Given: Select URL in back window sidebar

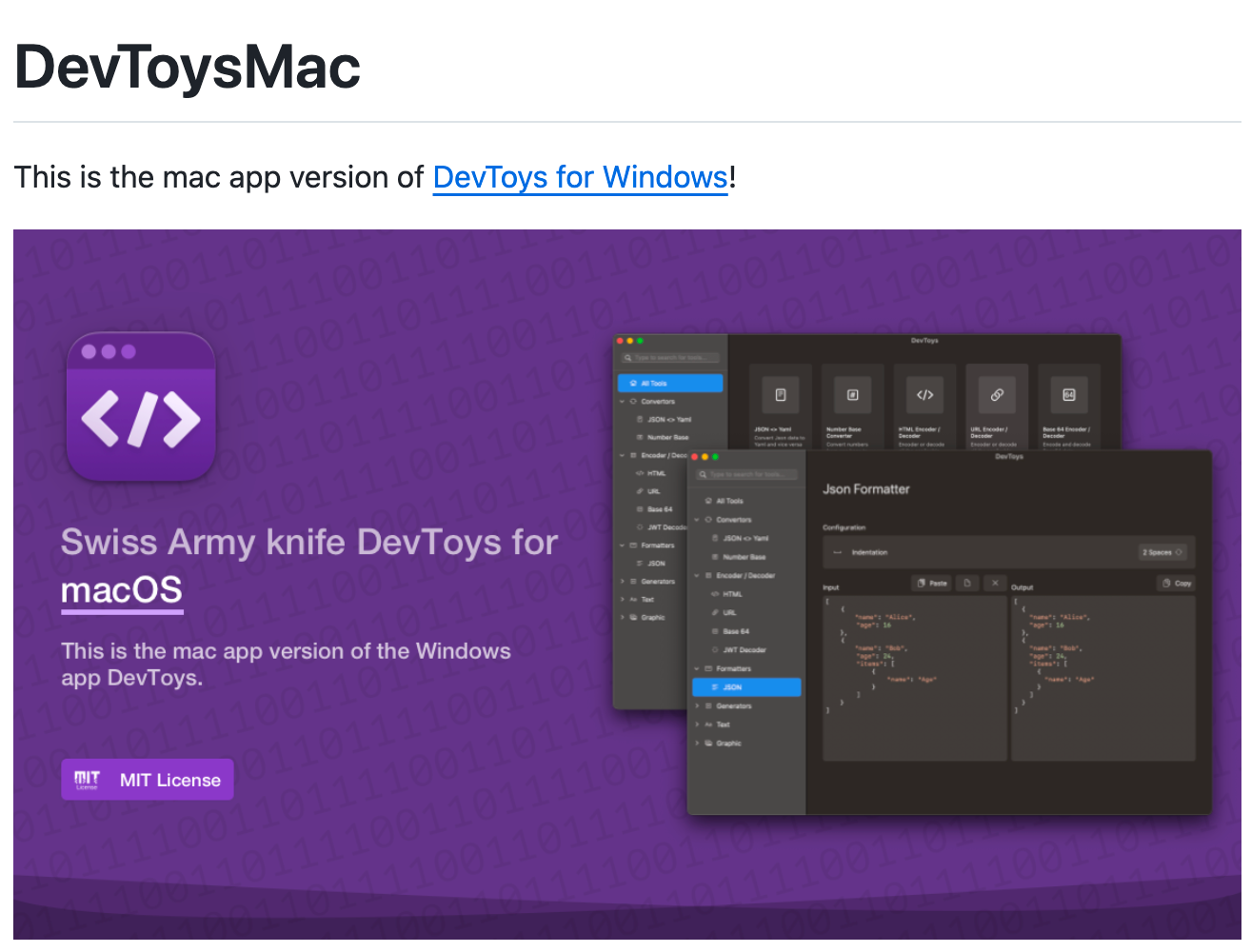Looking at the screenshot, I should [x=648, y=492].
